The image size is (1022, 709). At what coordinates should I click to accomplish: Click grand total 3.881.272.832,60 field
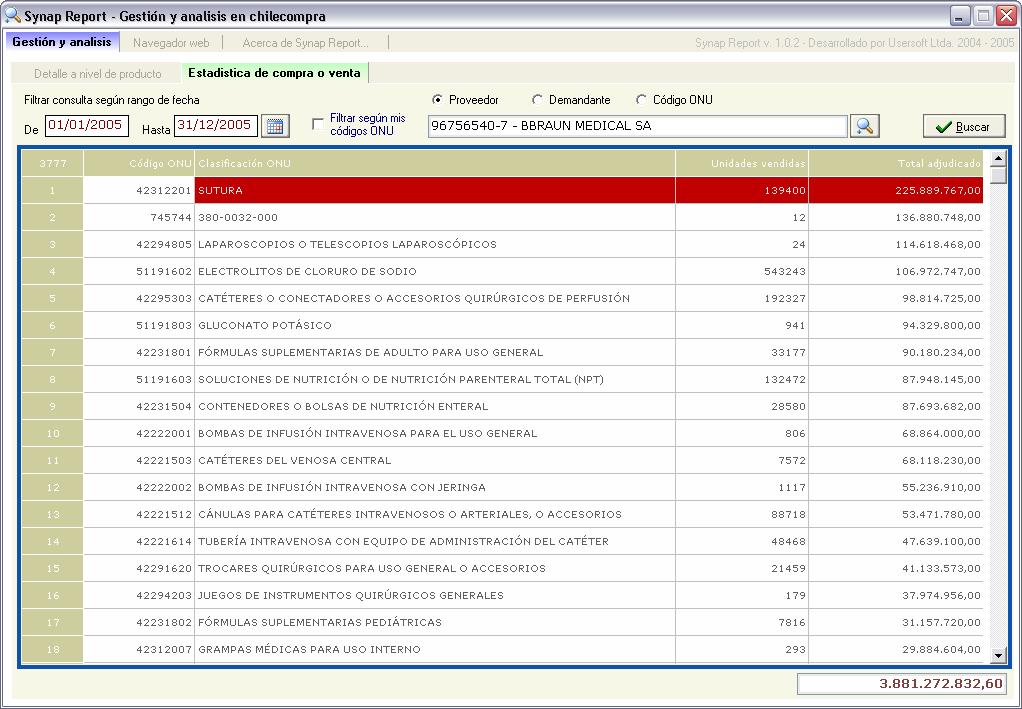pos(901,684)
